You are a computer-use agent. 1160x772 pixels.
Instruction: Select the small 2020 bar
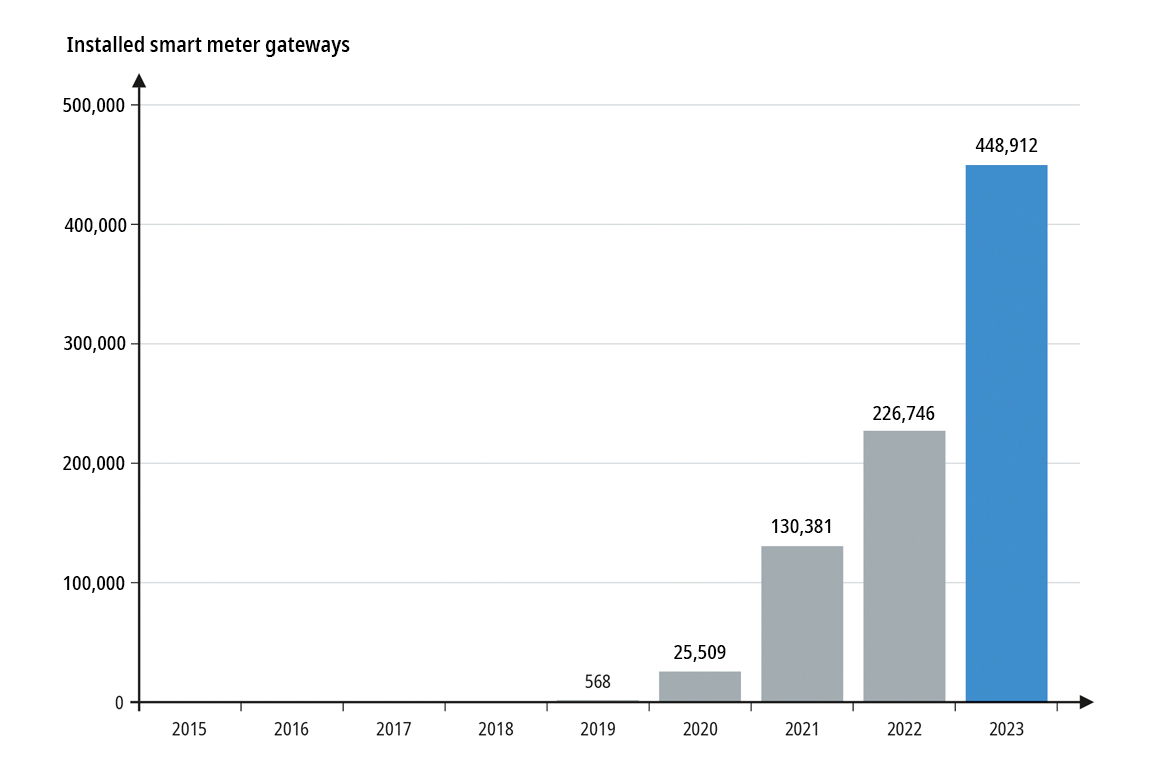click(x=700, y=686)
